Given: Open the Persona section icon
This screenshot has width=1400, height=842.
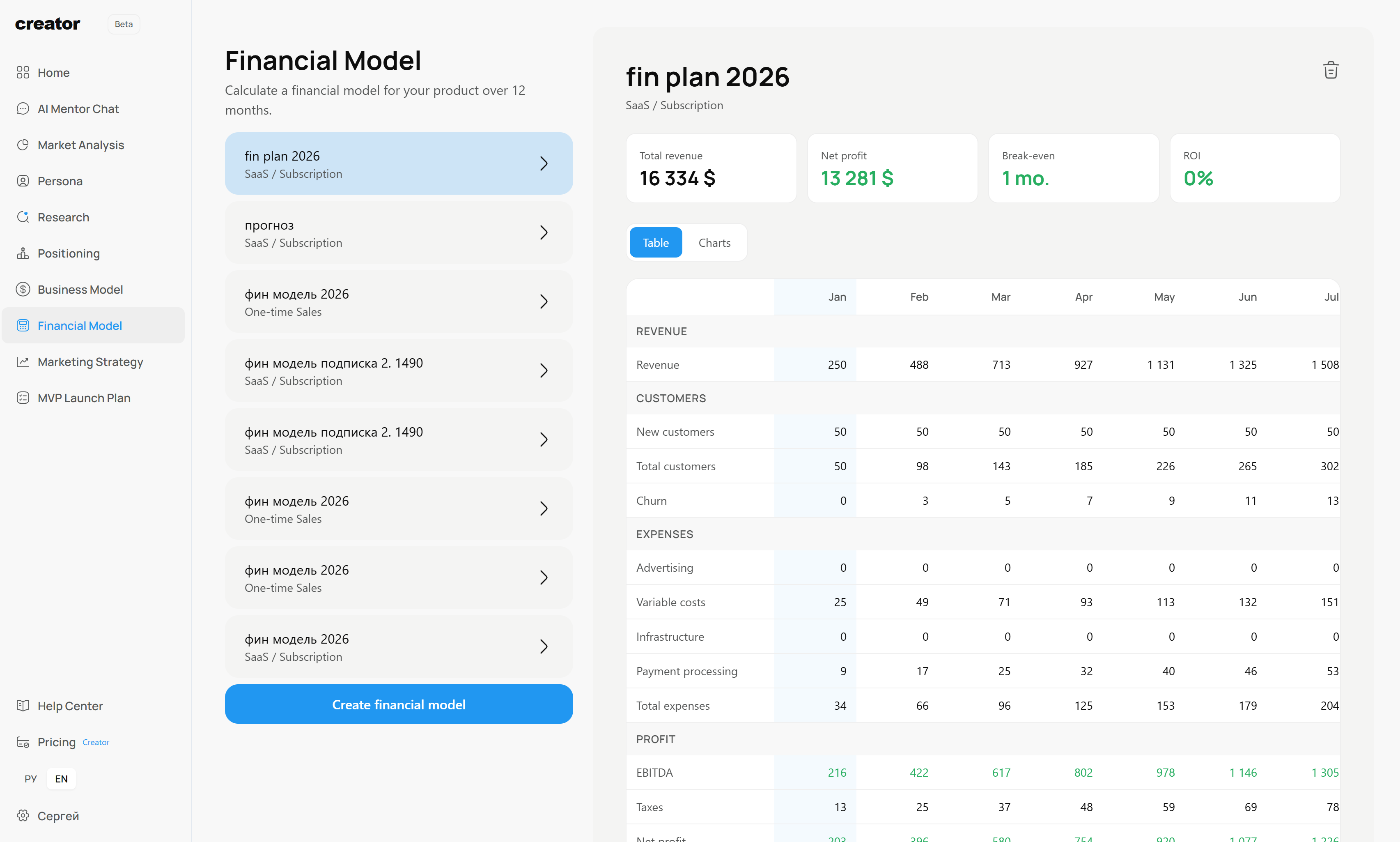Looking at the screenshot, I should (x=23, y=180).
